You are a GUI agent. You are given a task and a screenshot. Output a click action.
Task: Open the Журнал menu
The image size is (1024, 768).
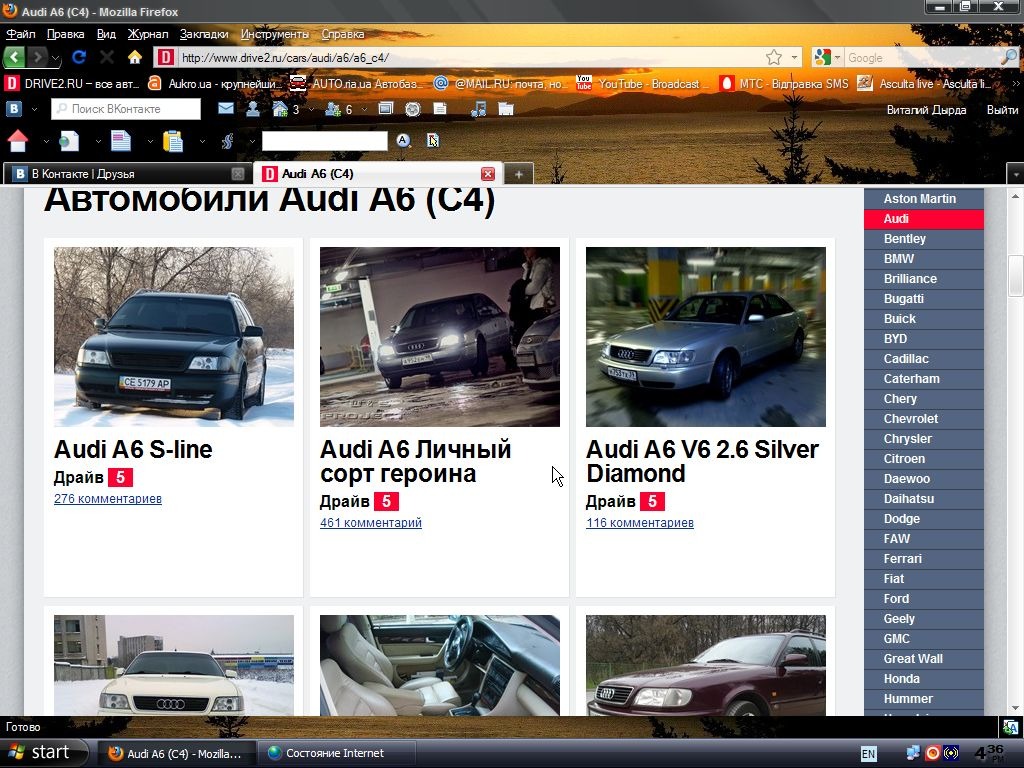click(148, 34)
